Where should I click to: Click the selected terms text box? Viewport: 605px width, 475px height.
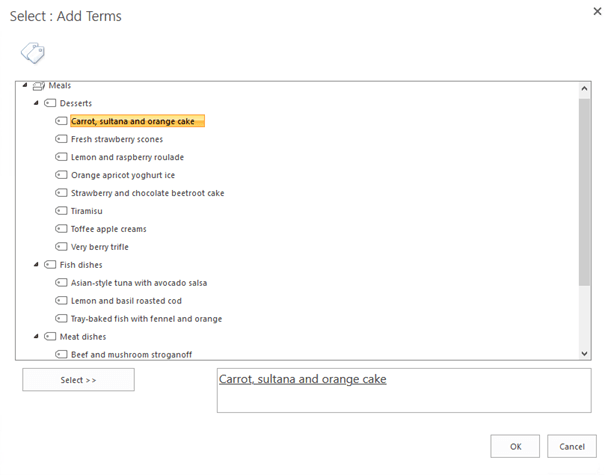(x=404, y=390)
